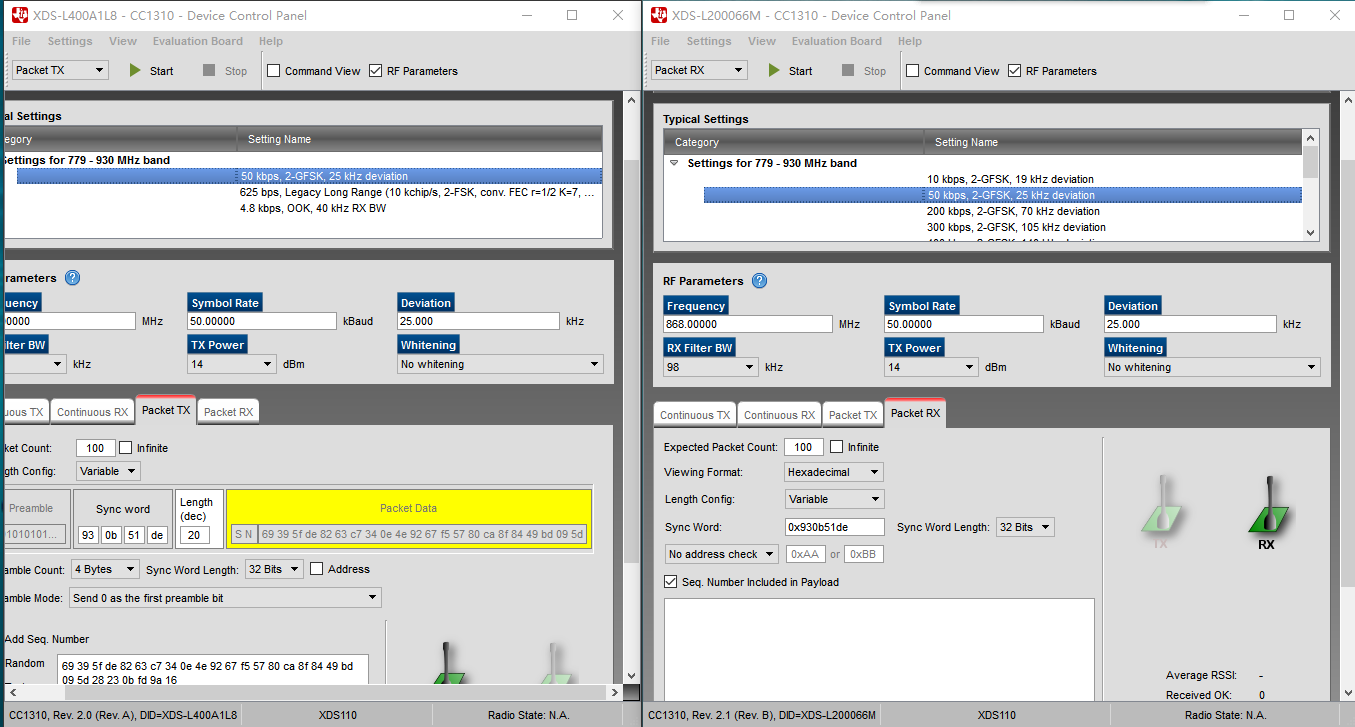Open the Packet TX mode dropdown in toolbar
The width and height of the screenshot is (1355, 727).
pos(60,70)
